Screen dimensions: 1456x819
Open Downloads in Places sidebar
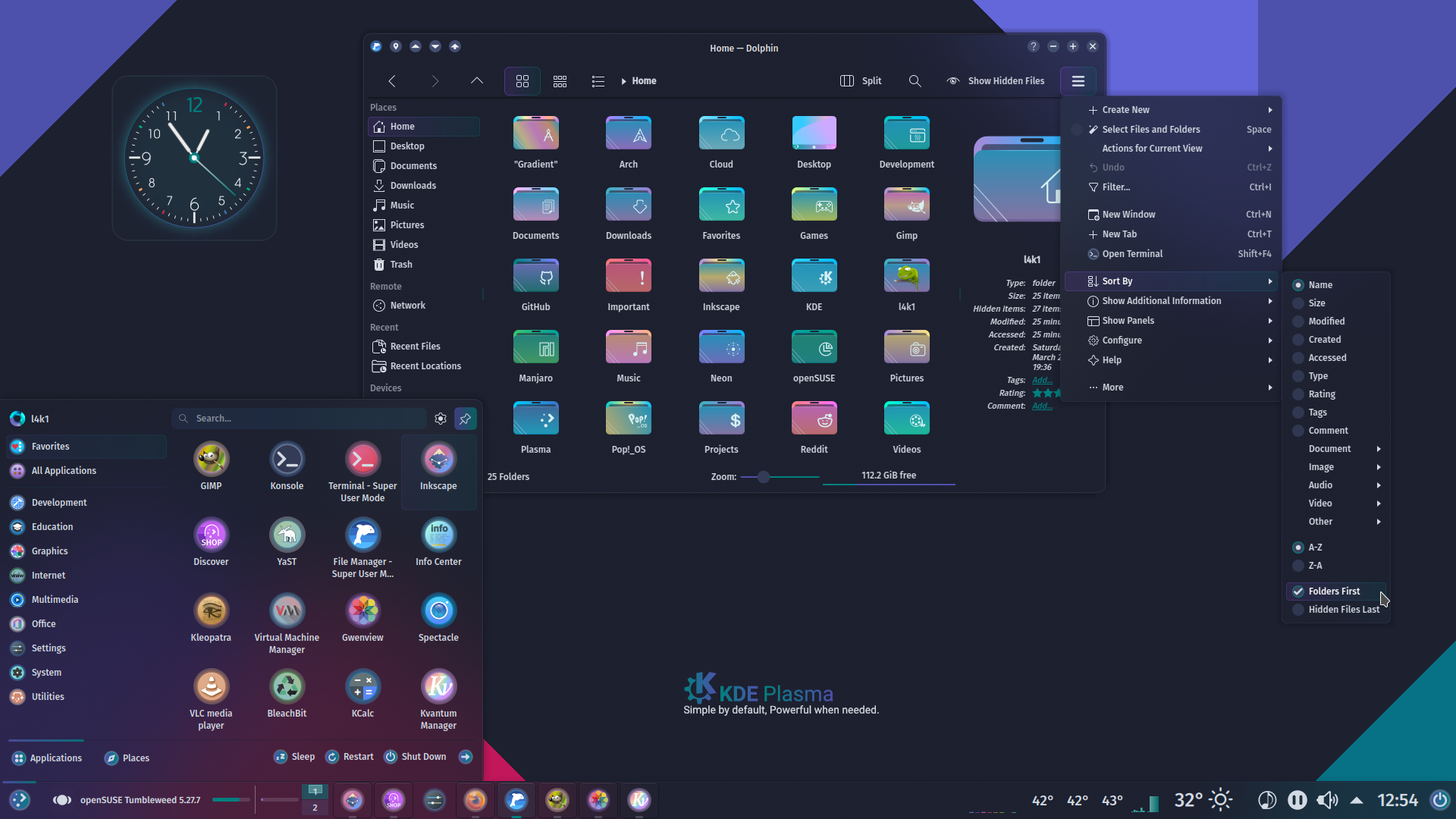coord(423,186)
